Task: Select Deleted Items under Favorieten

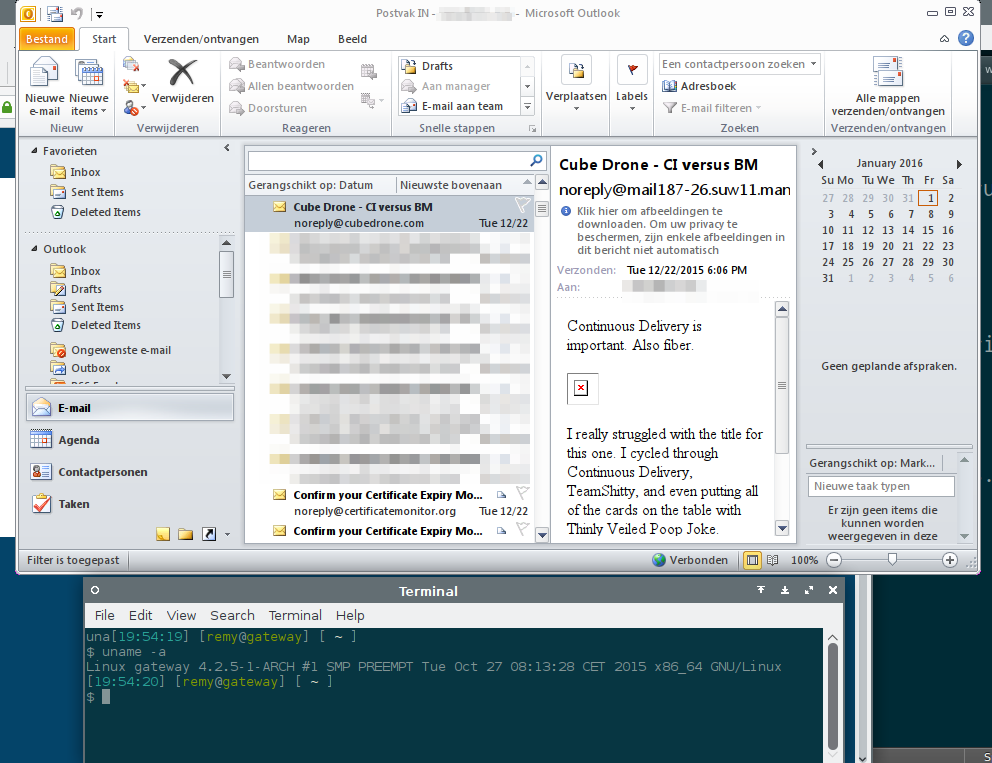Action: point(96,212)
